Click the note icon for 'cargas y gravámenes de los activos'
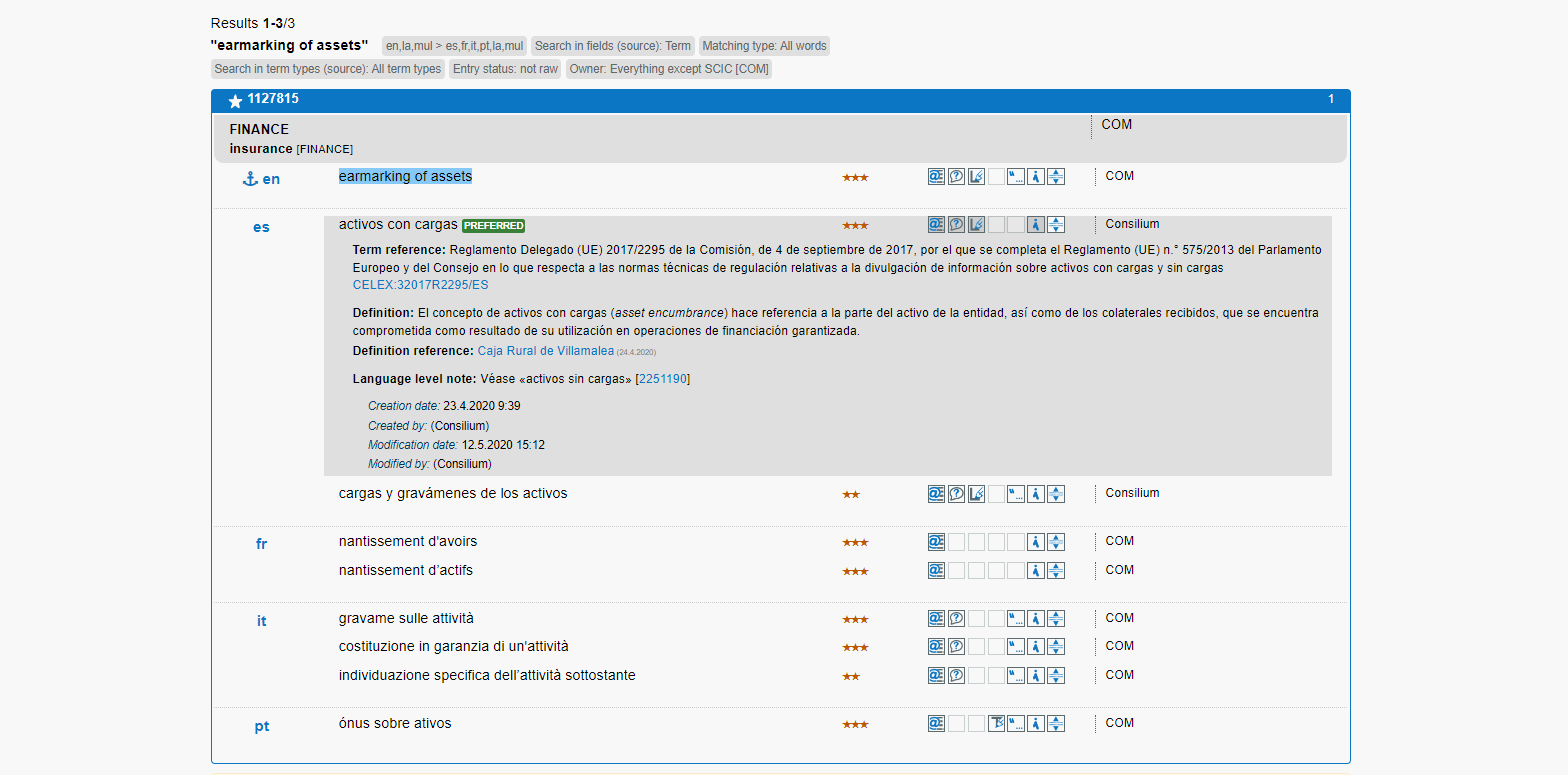This screenshot has width=1568, height=775. [976, 494]
